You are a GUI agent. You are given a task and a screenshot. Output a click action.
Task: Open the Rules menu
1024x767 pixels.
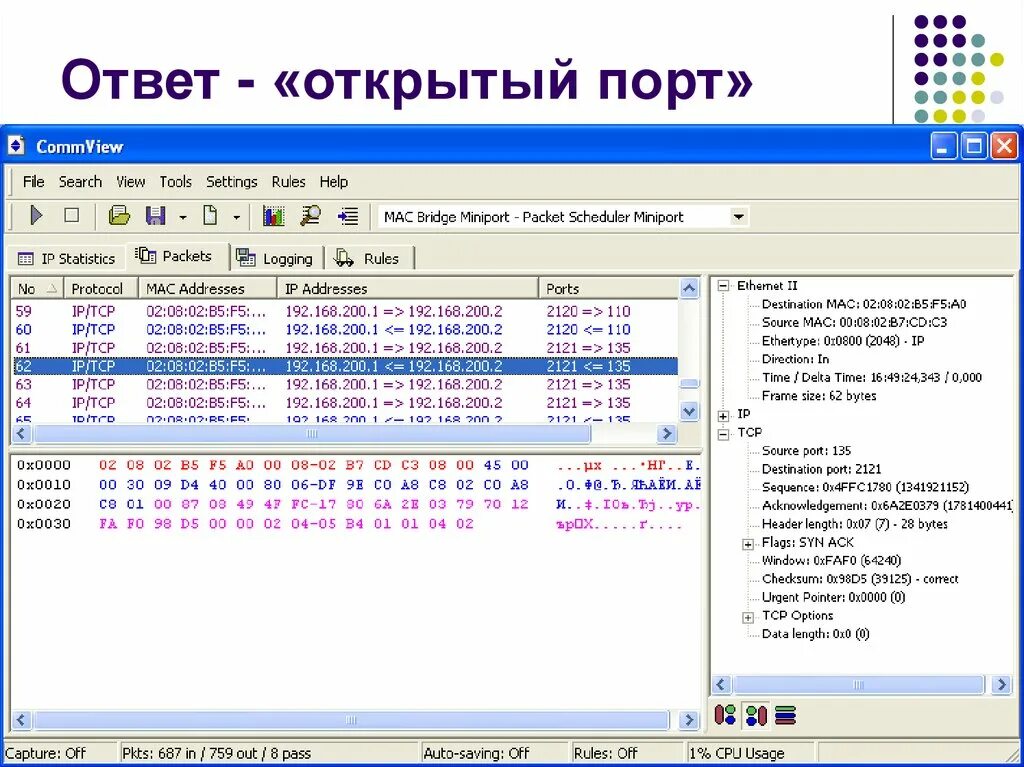[289, 182]
